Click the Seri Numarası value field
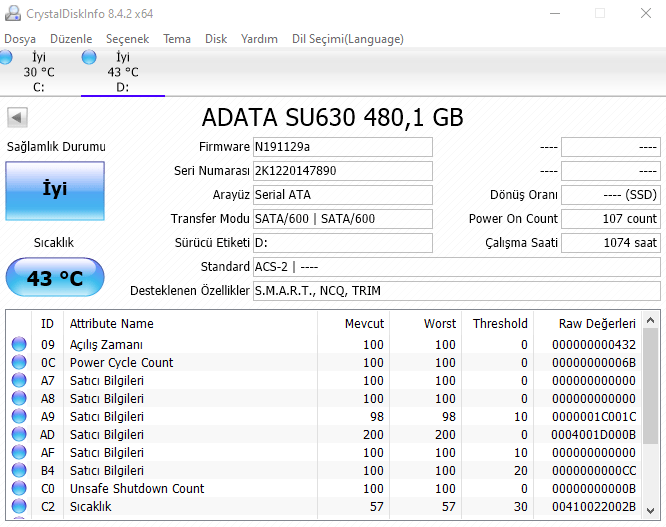Viewport: 666px width, 527px height. pos(342,171)
